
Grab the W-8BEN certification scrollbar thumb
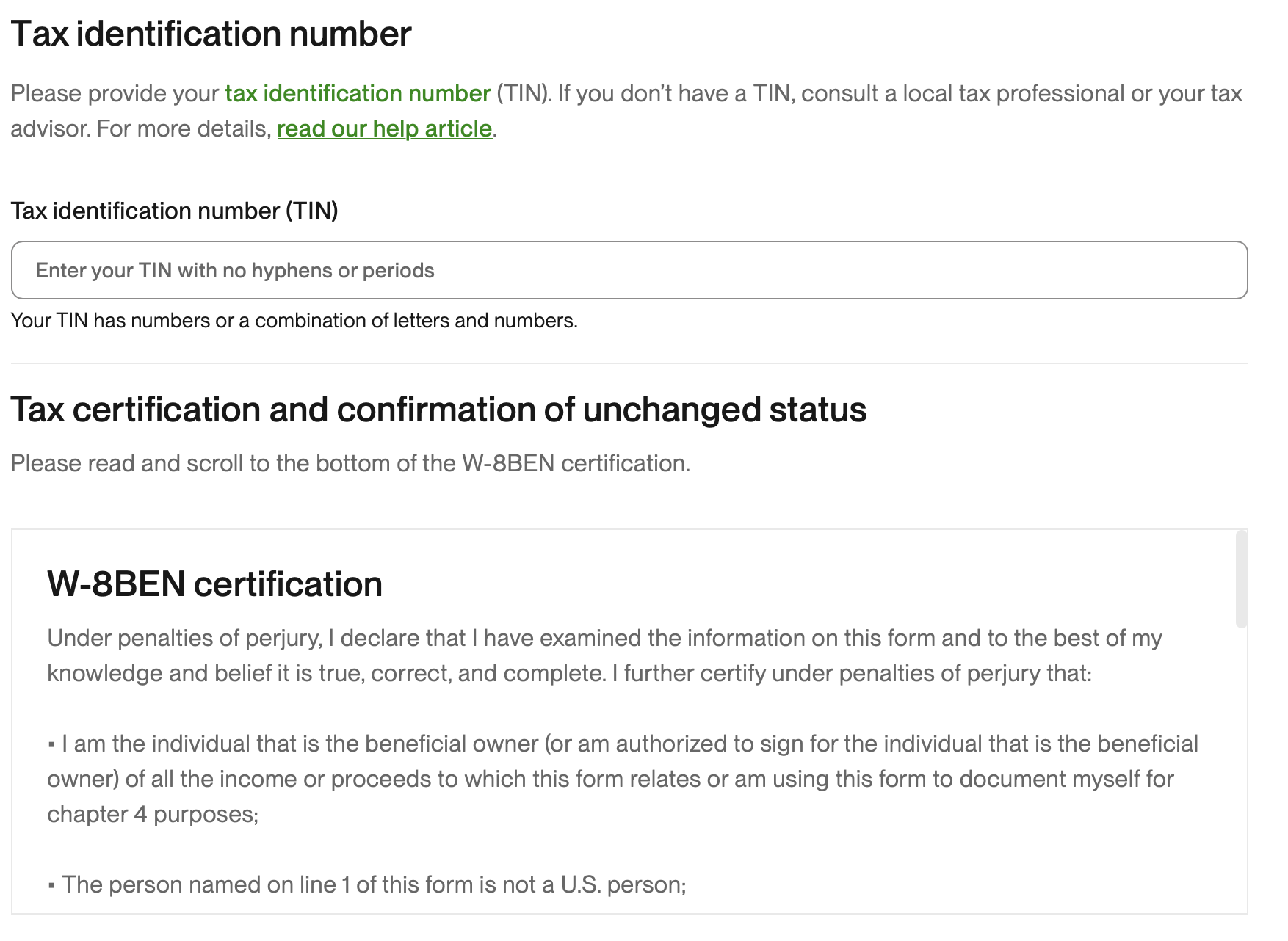(1241, 579)
